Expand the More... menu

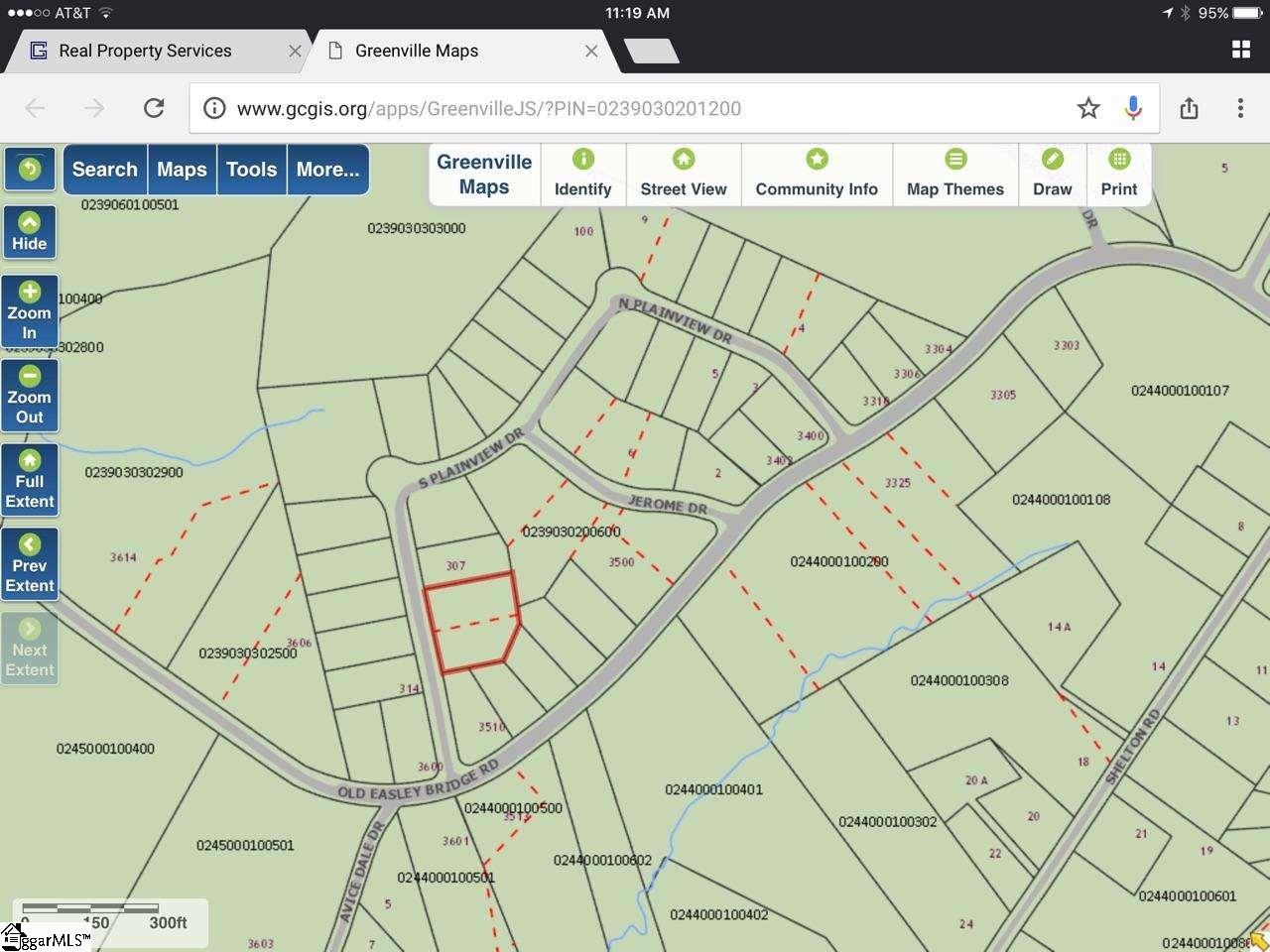tap(327, 170)
